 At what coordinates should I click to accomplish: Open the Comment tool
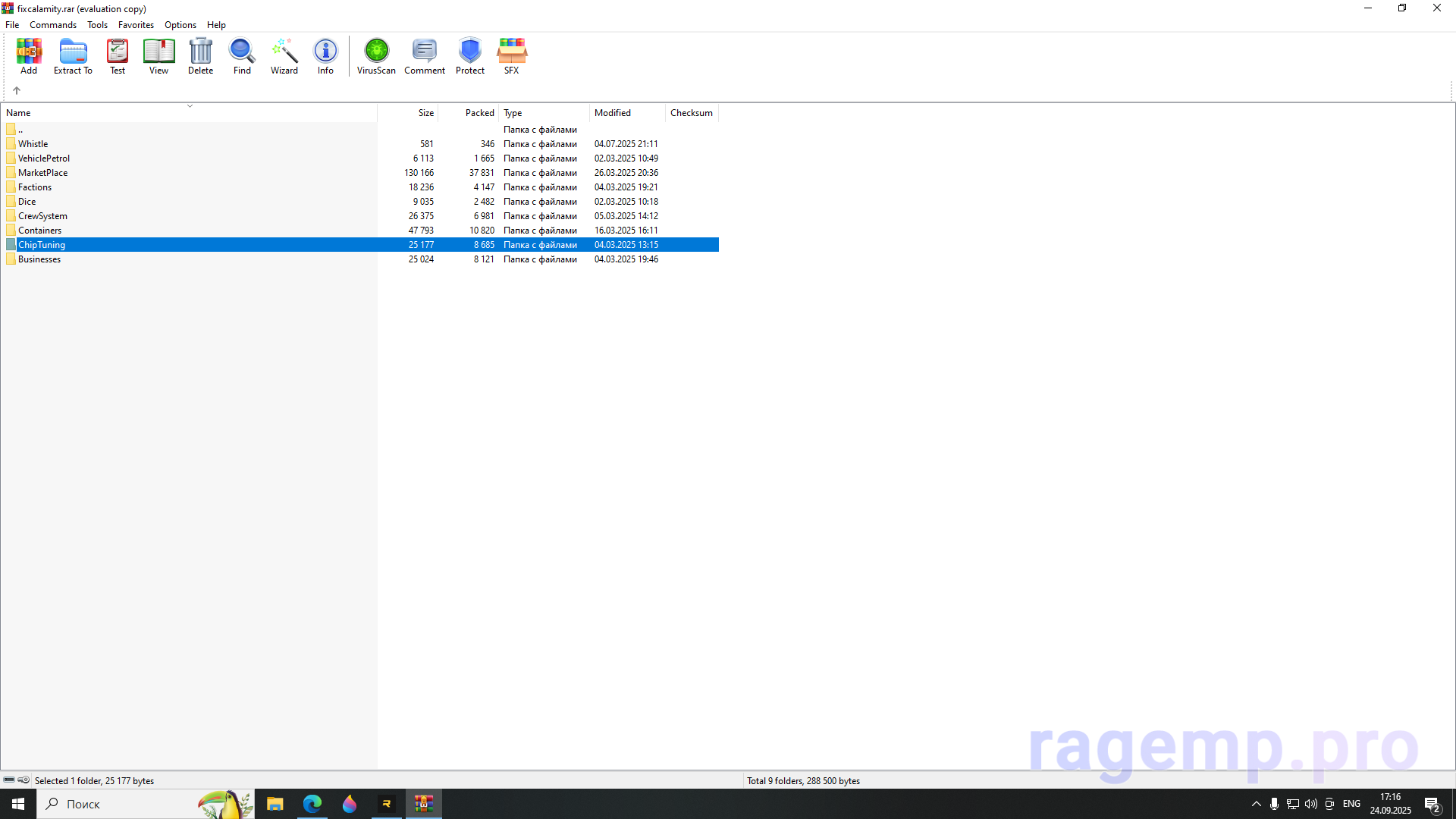[424, 56]
